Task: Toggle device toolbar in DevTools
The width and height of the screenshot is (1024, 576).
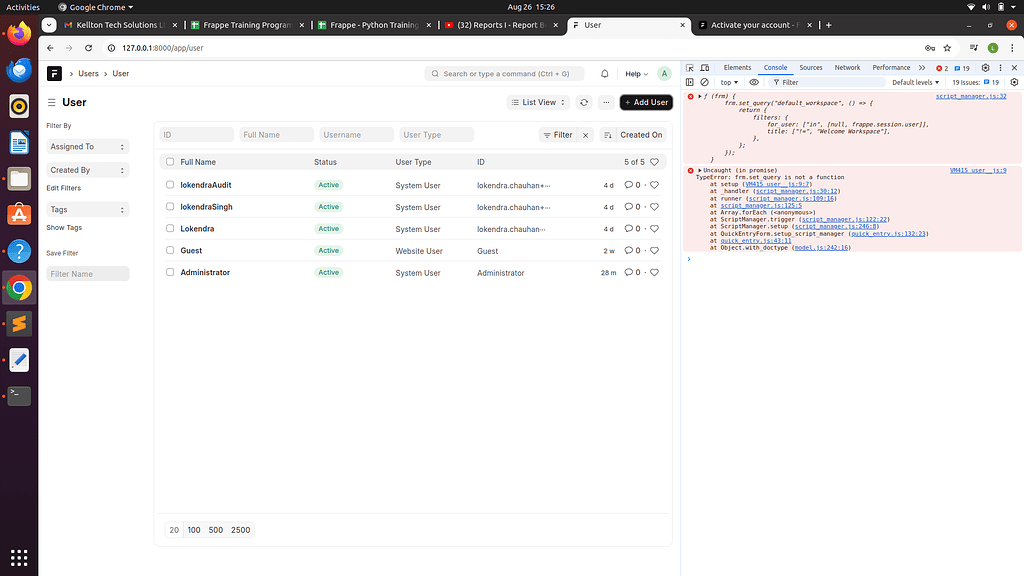Action: [x=705, y=68]
